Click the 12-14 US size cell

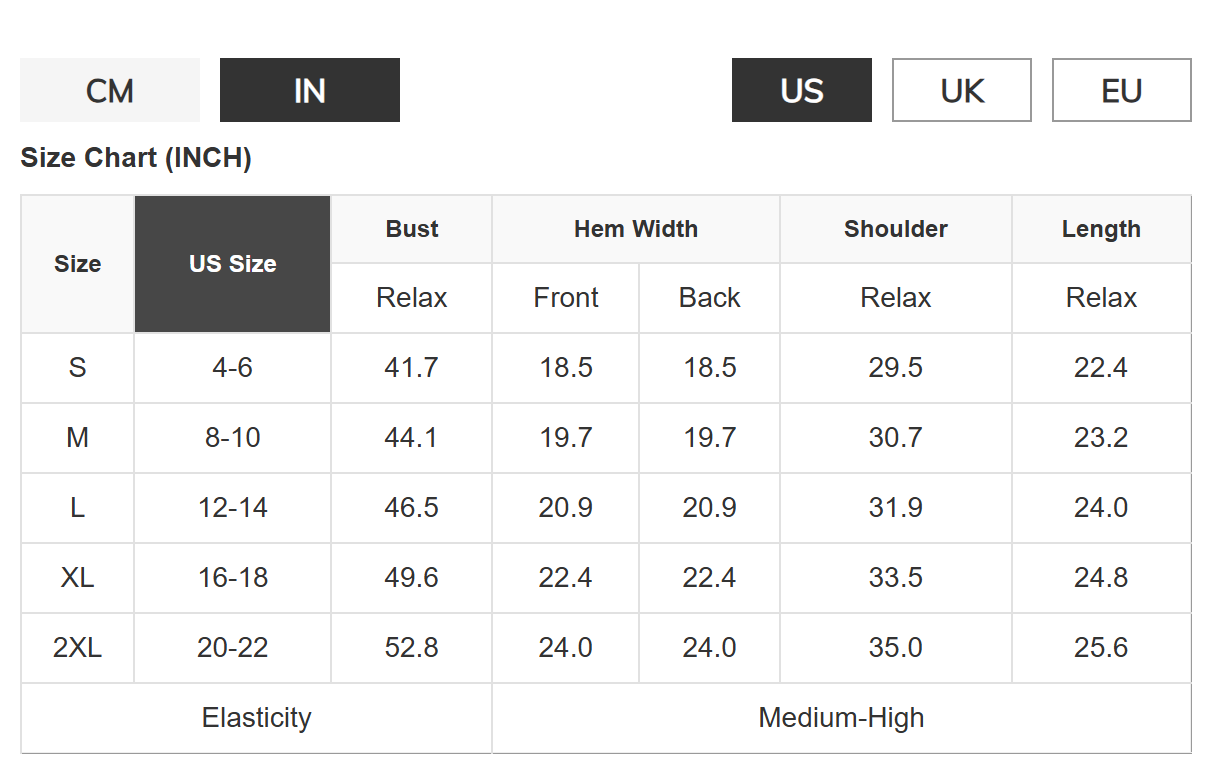coord(233,508)
